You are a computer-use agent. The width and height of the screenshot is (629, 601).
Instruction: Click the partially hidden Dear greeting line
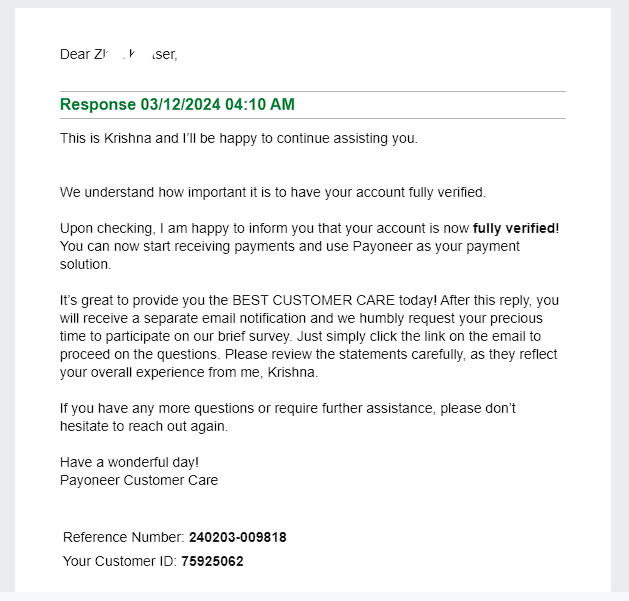[118, 54]
